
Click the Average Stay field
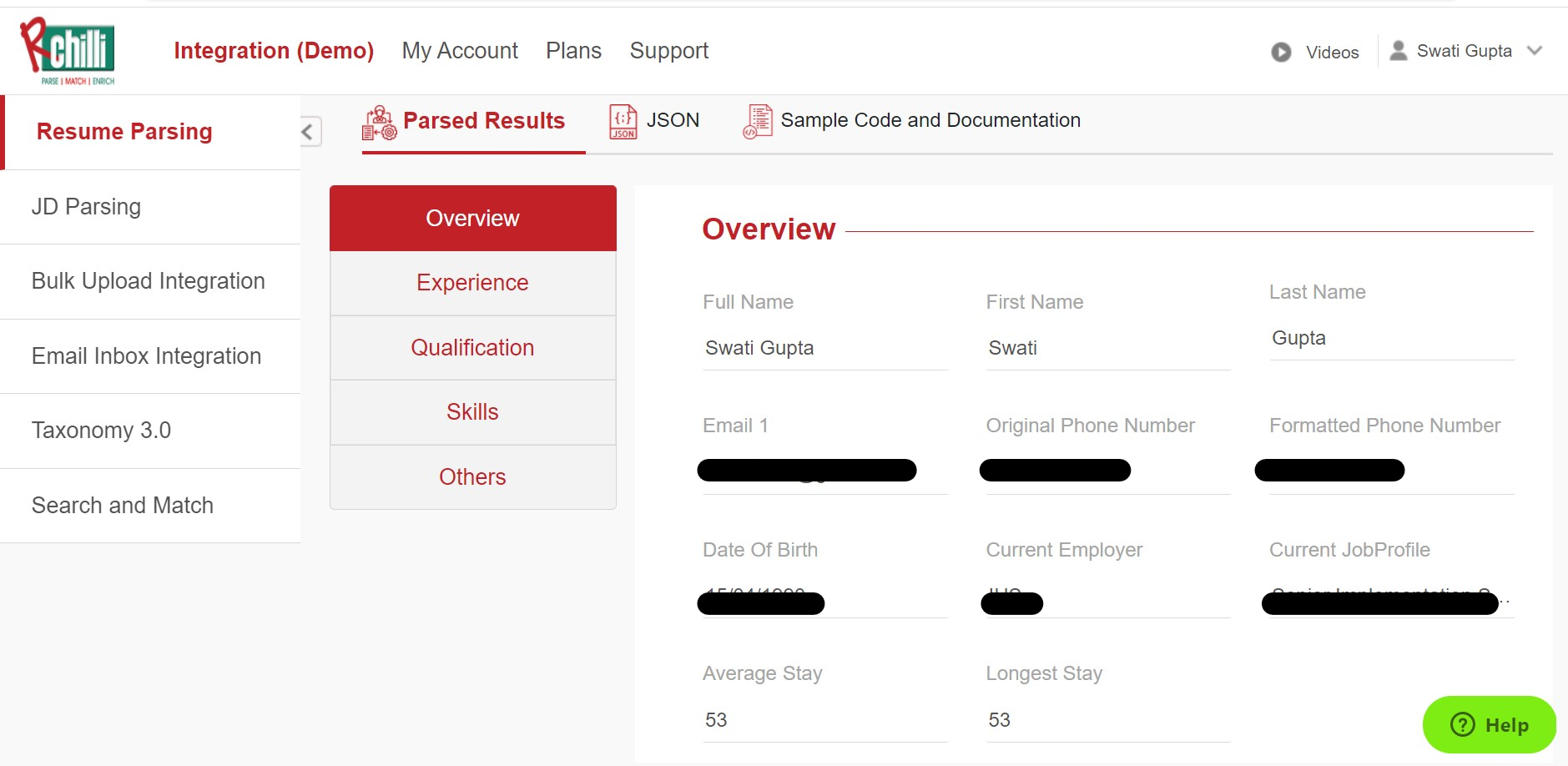click(x=824, y=720)
